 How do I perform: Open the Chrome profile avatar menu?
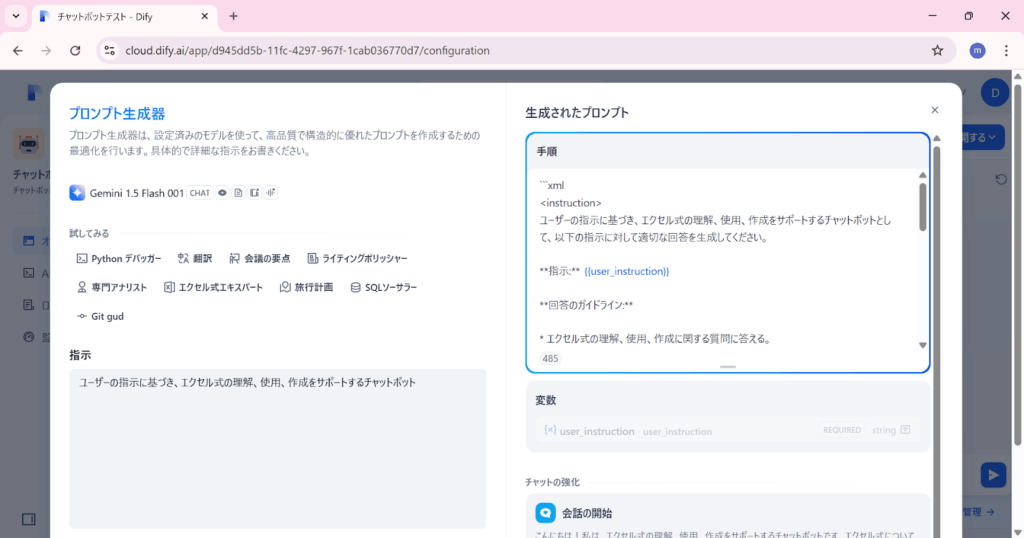978,50
